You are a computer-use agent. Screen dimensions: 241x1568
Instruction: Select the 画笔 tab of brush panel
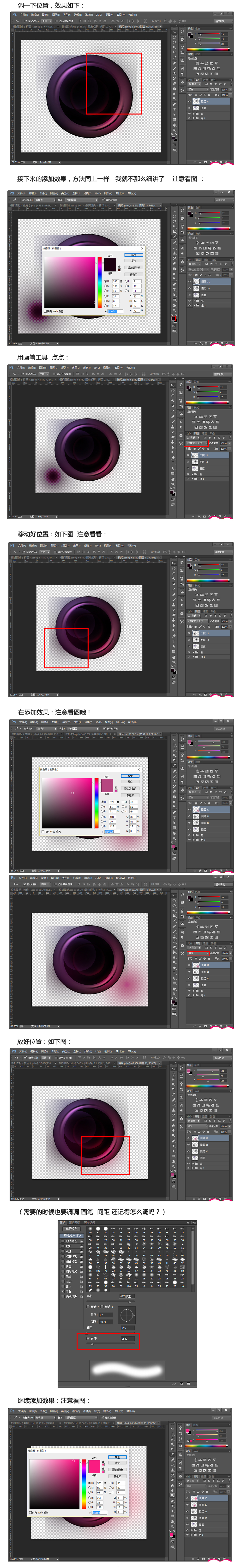63,1222
